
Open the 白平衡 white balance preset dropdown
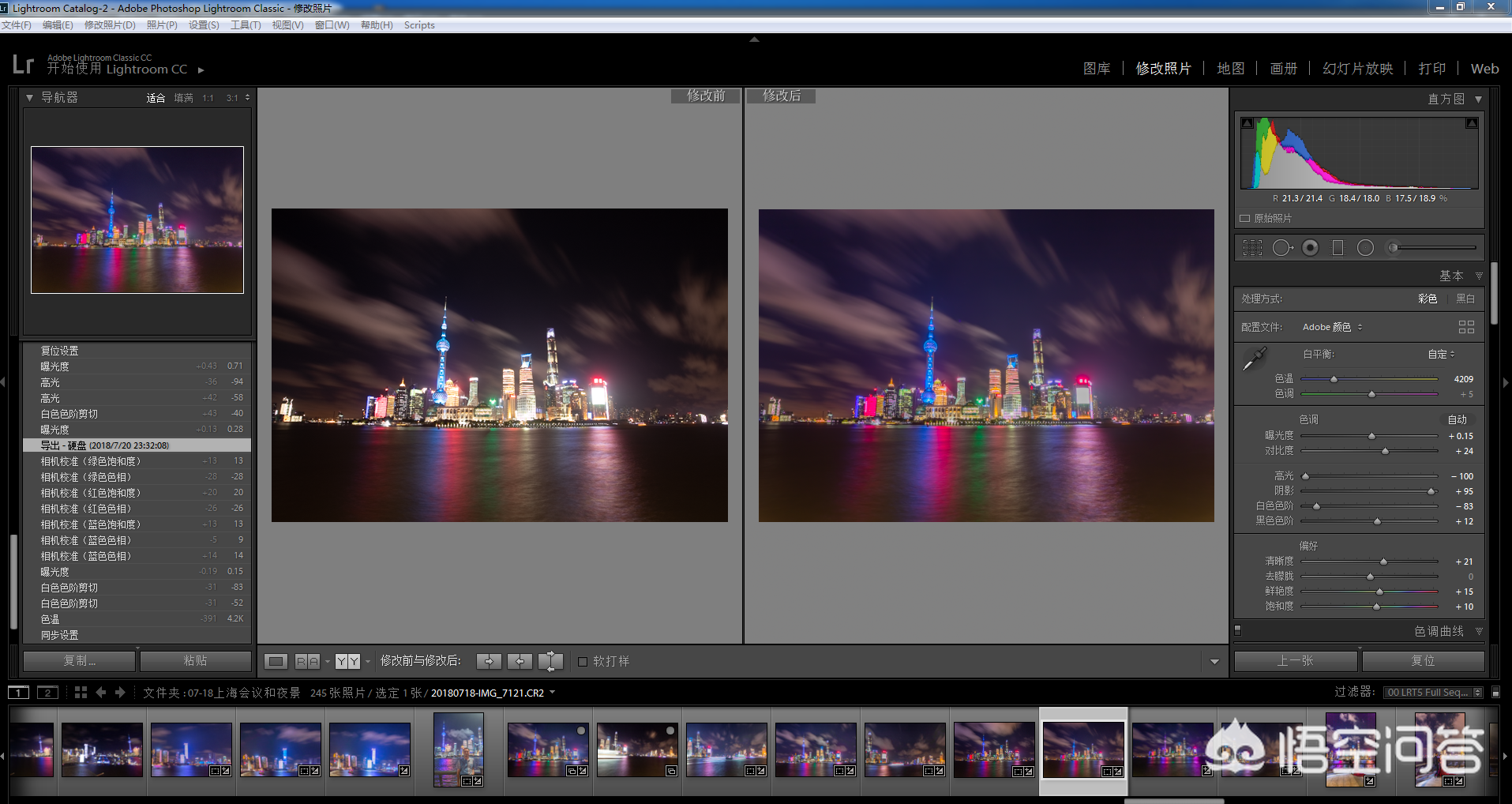(x=1441, y=355)
